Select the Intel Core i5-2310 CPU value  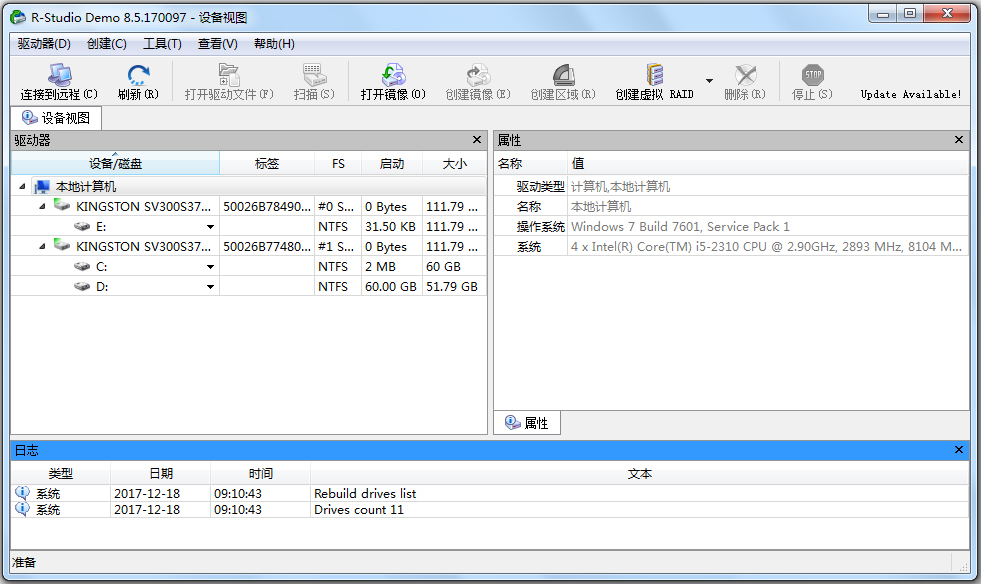[766, 247]
